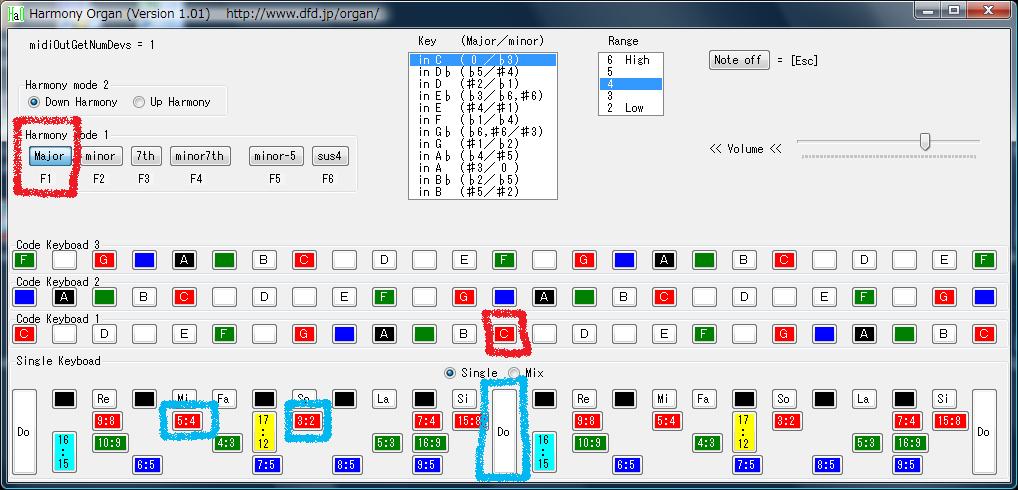Viewport: 1018px width, 490px height.
Task: Choose "in B" at bottom of Key list
Action: [482, 192]
